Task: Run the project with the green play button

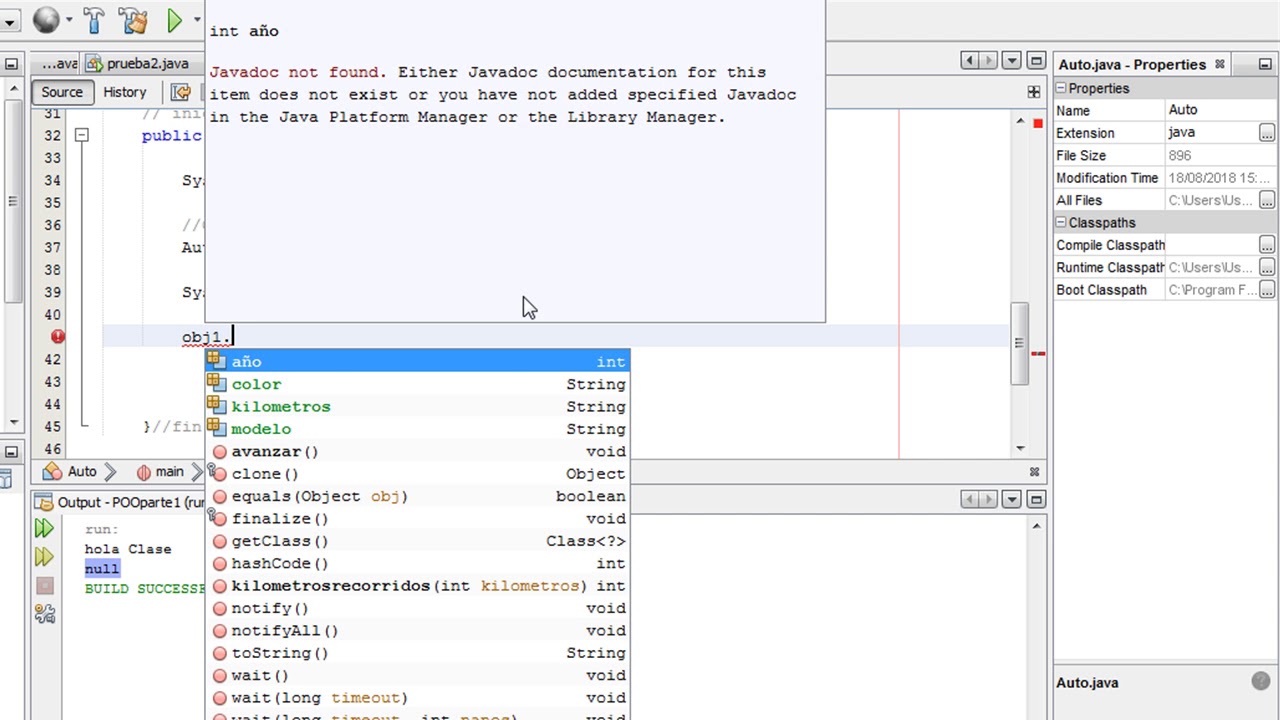Action: point(174,19)
